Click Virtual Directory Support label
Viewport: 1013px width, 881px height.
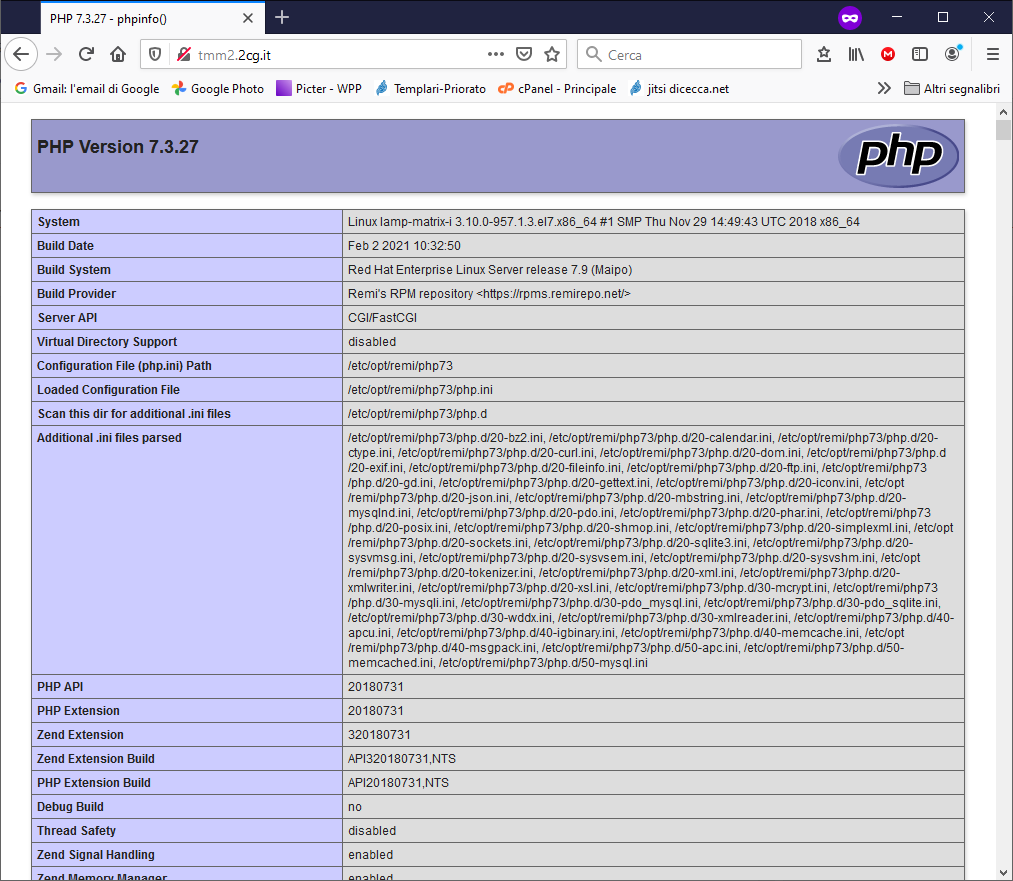(x=107, y=341)
